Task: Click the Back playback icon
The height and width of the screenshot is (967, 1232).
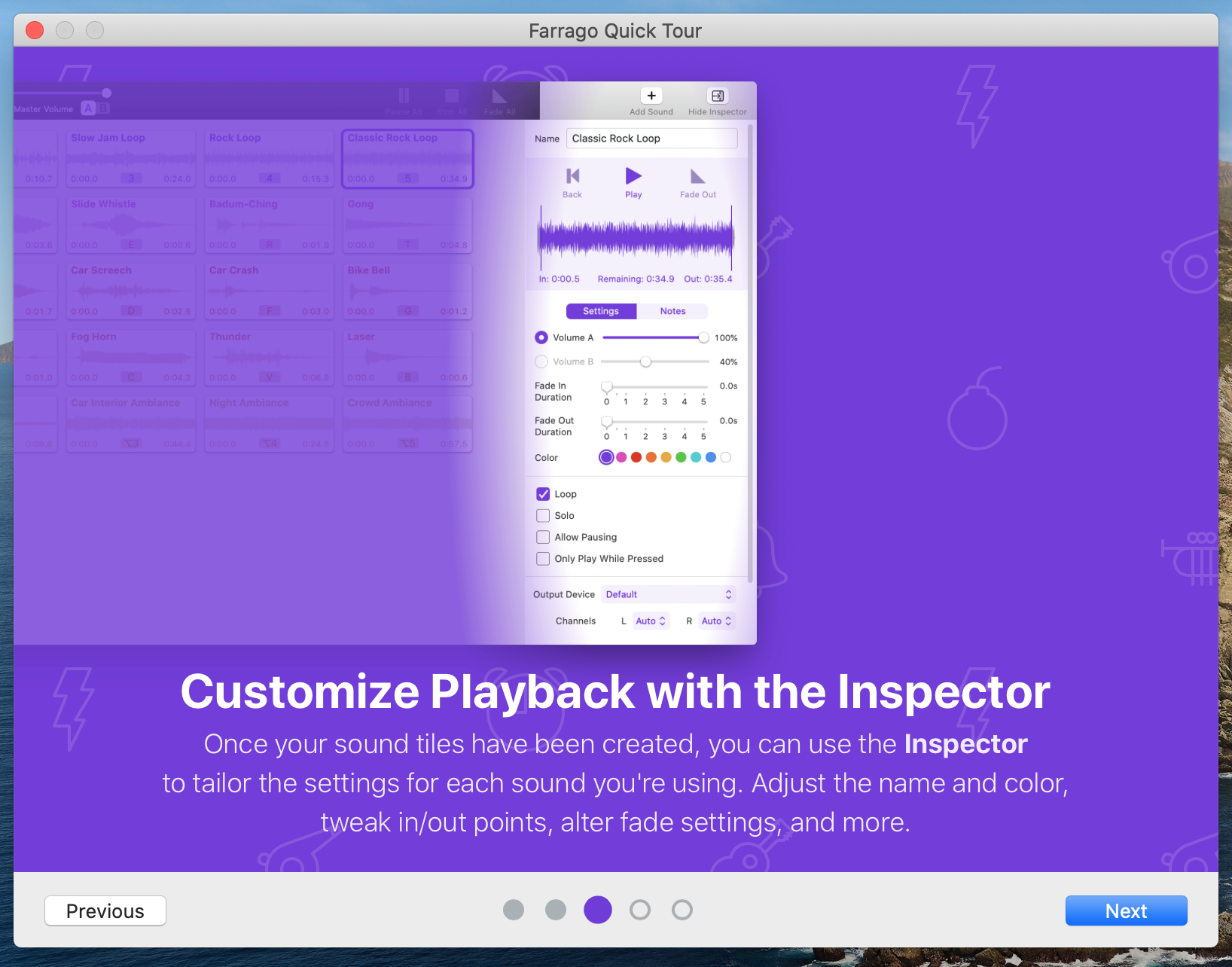Action: click(572, 176)
